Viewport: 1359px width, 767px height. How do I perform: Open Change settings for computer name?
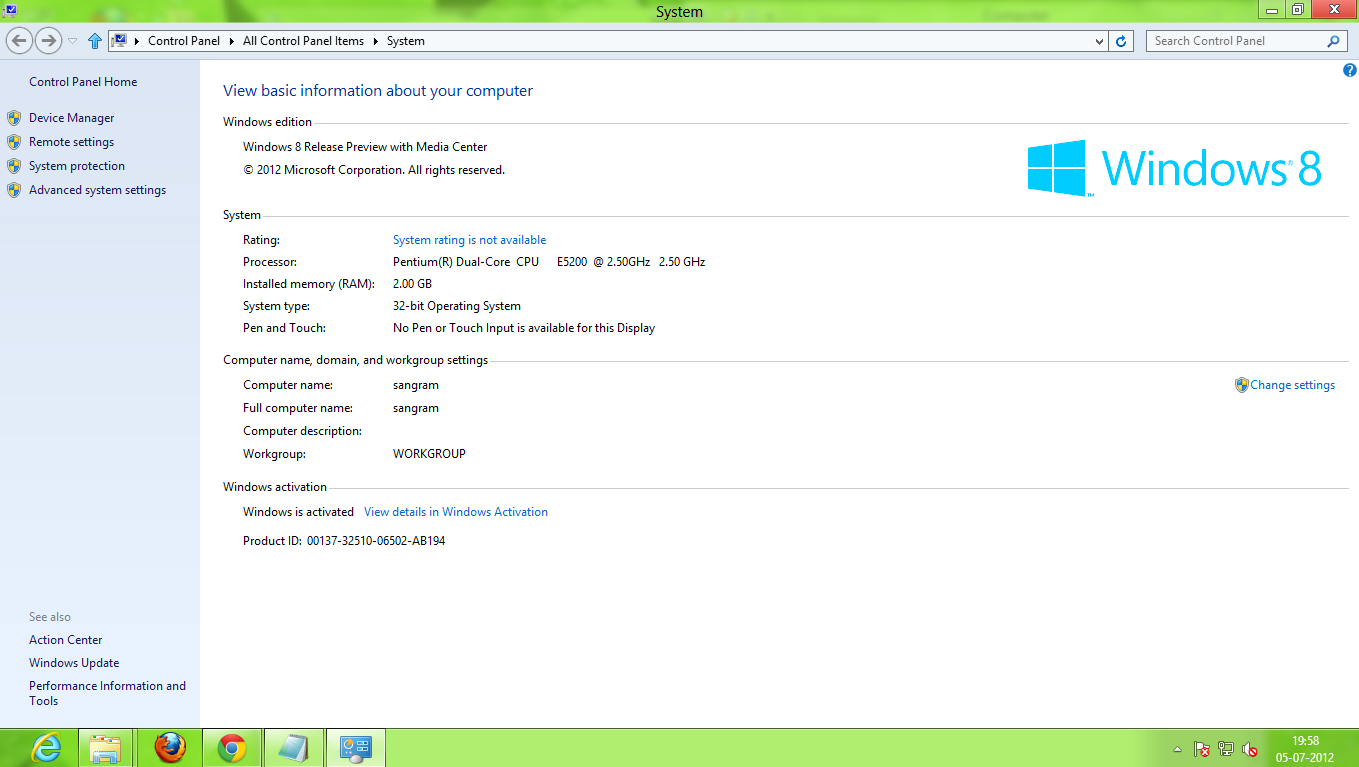coord(1292,384)
